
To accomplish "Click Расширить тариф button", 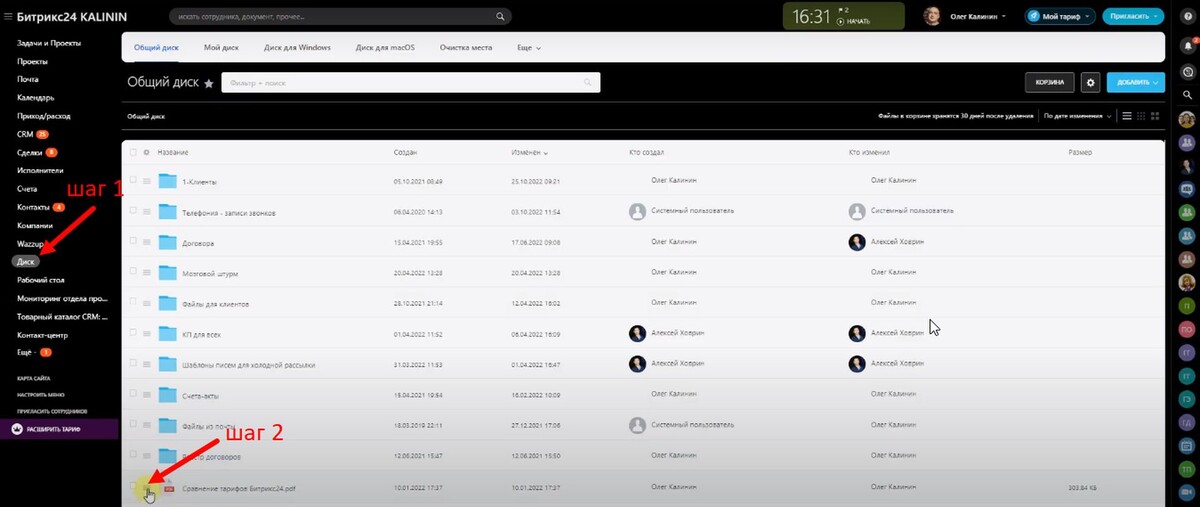I will [x=58, y=429].
